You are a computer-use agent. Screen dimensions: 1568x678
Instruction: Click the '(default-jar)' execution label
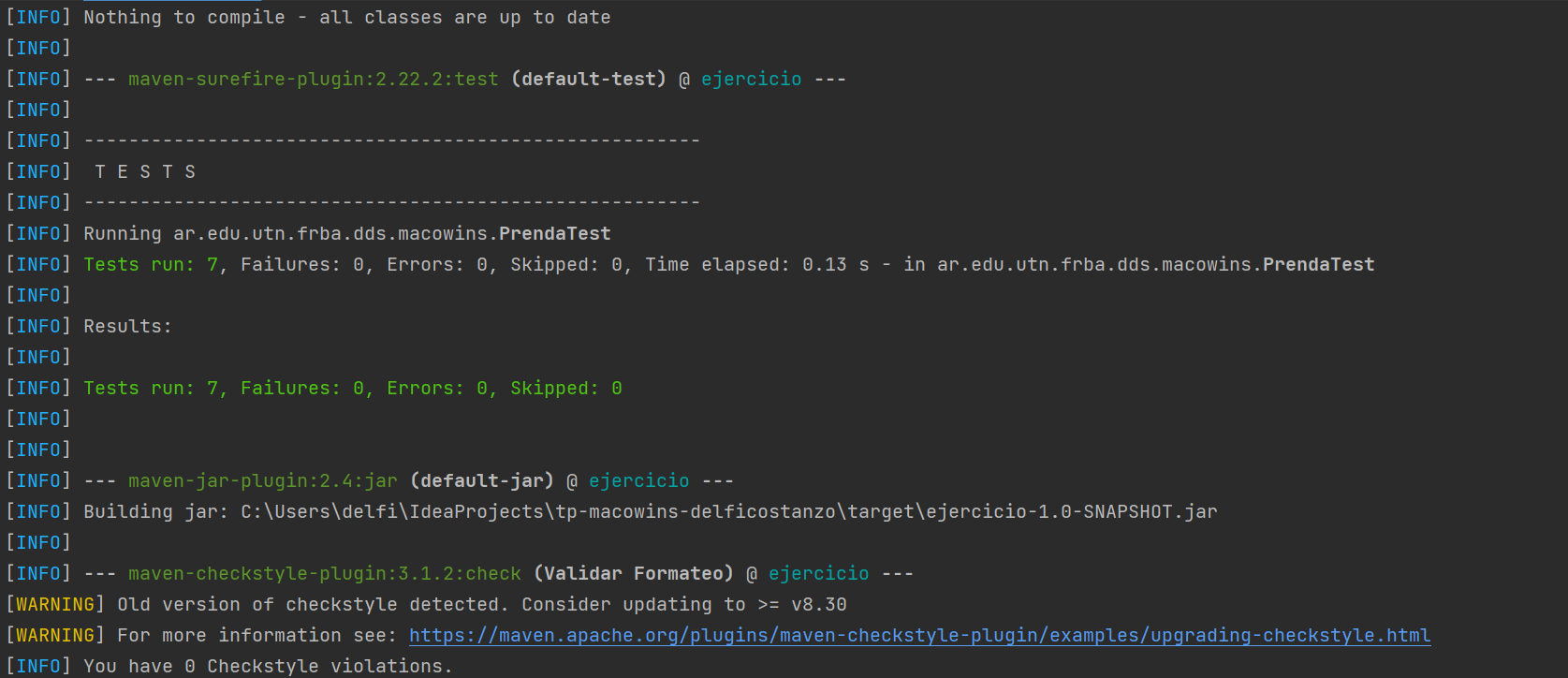[x=482, y=480]
